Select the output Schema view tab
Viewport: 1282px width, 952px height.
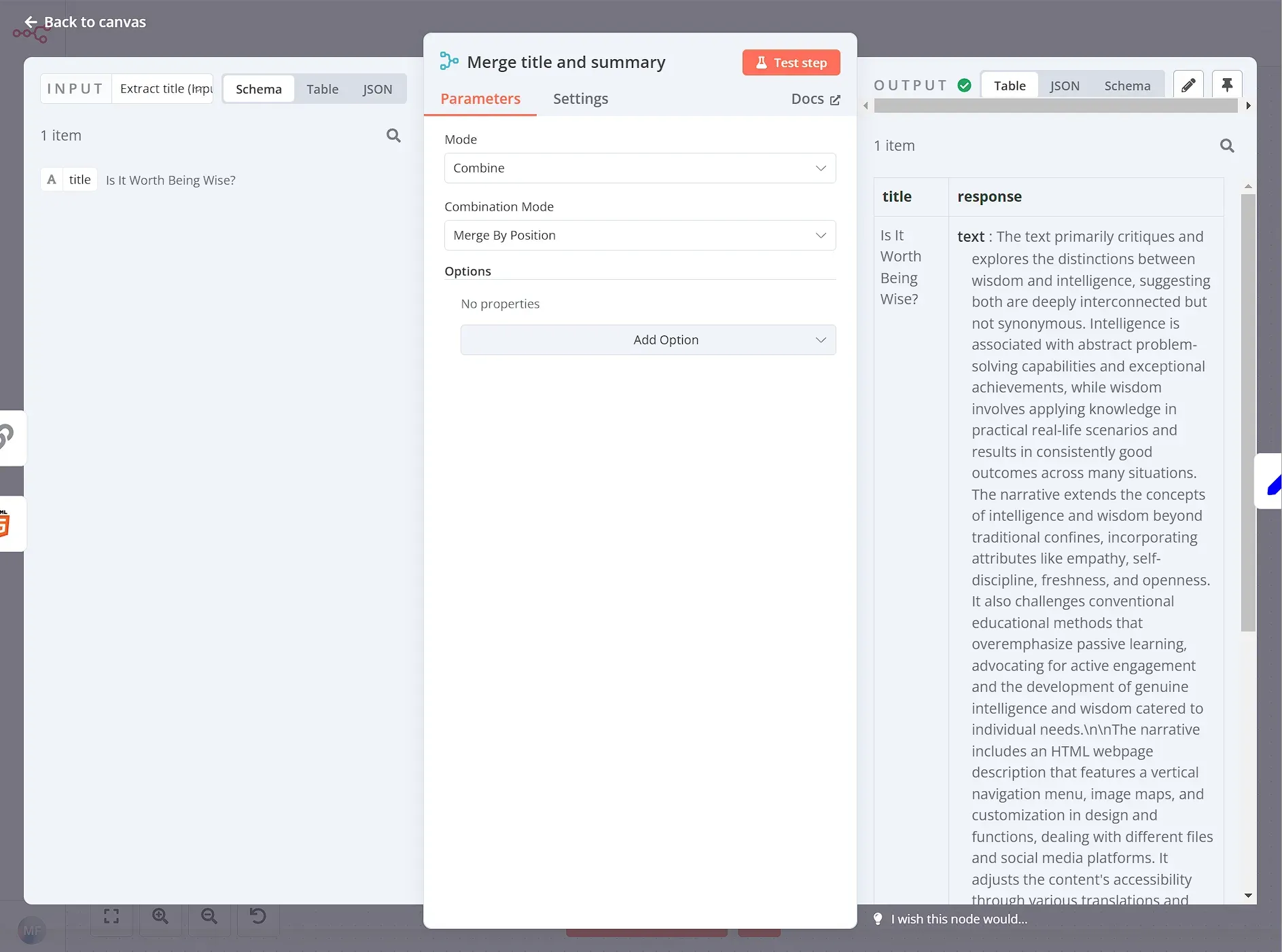point(1127,86)
